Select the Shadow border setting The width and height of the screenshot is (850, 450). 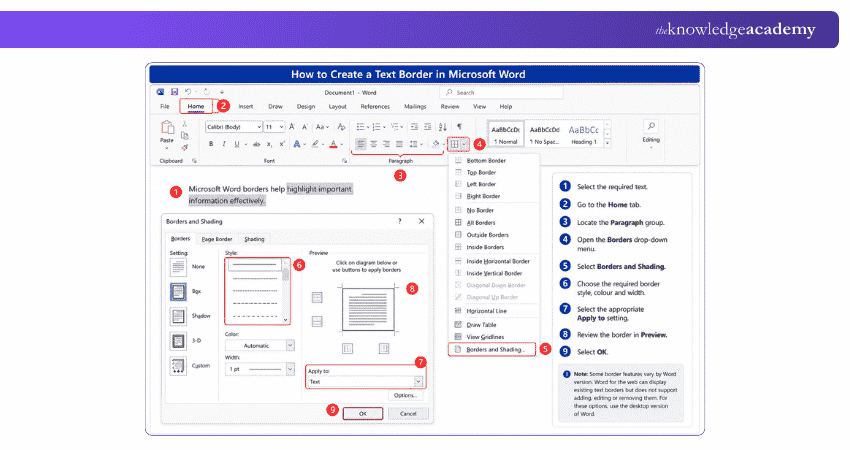[178, 316]
